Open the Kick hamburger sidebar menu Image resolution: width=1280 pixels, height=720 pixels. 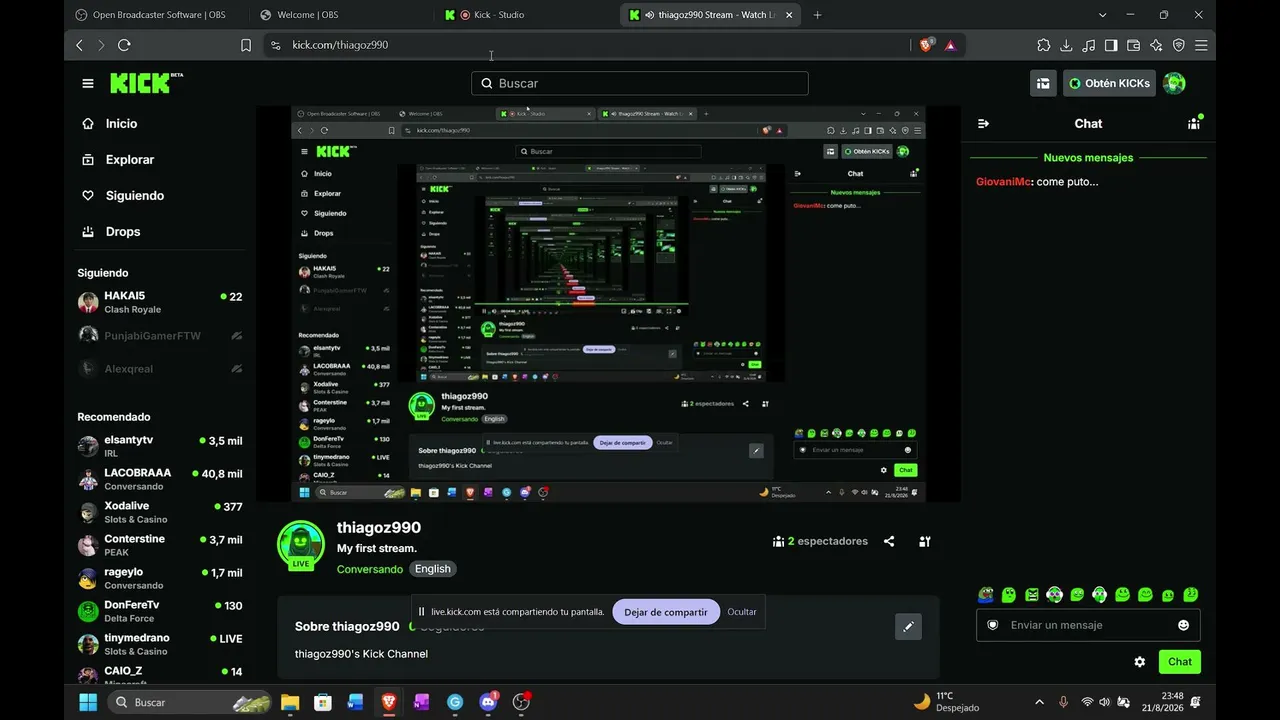[x=88, y=84]
